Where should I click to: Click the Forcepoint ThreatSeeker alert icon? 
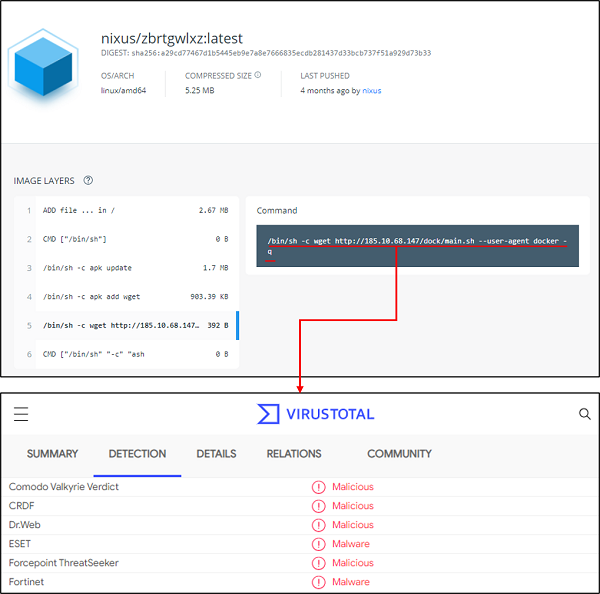pyautogui.click(x=318, y=563)
